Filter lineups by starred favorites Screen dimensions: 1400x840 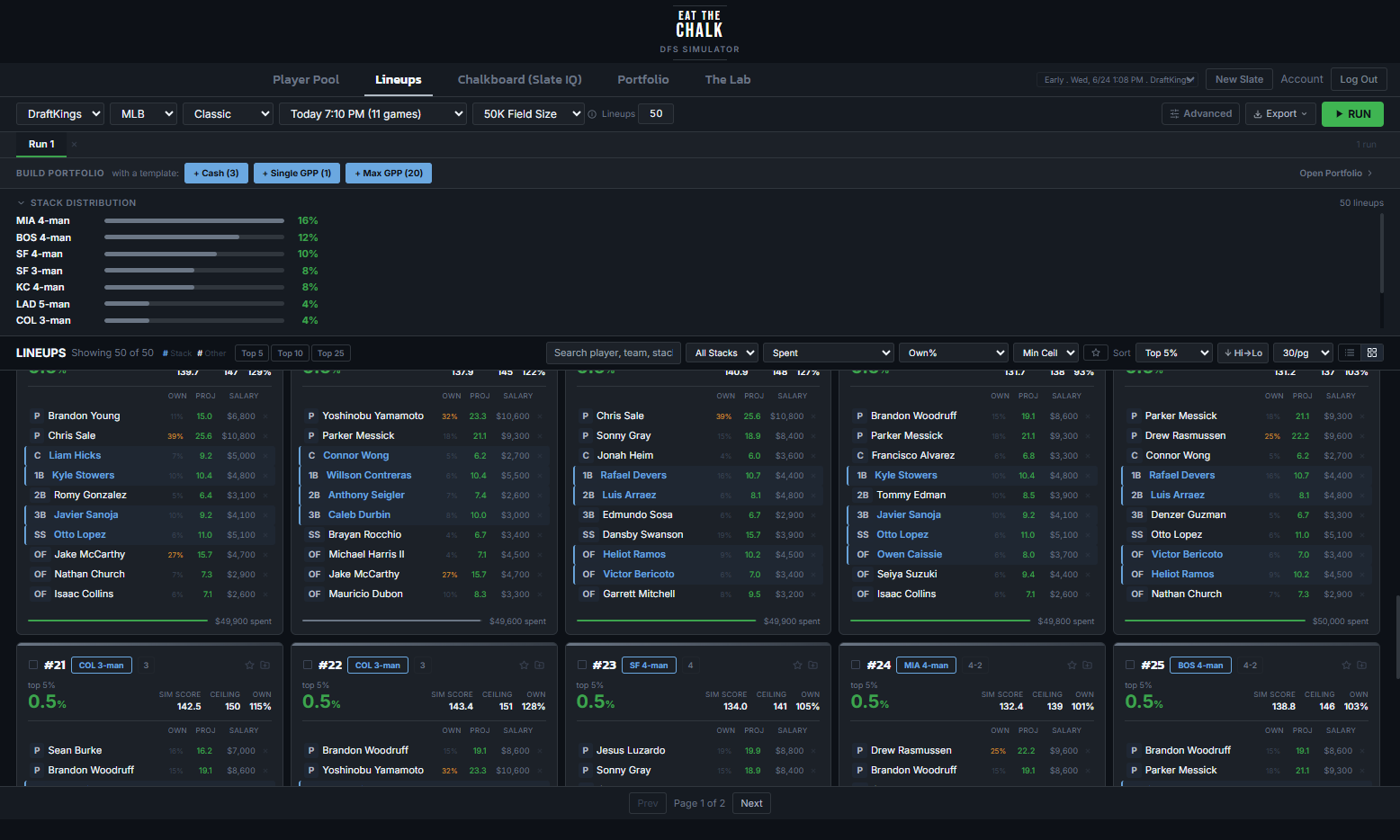pos(1095,353)
